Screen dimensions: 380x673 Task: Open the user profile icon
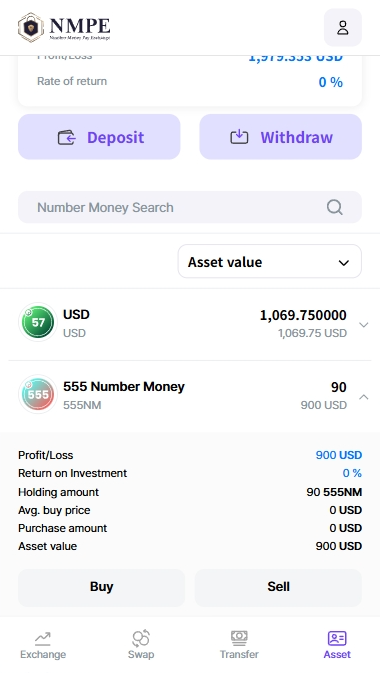[343, 27]
